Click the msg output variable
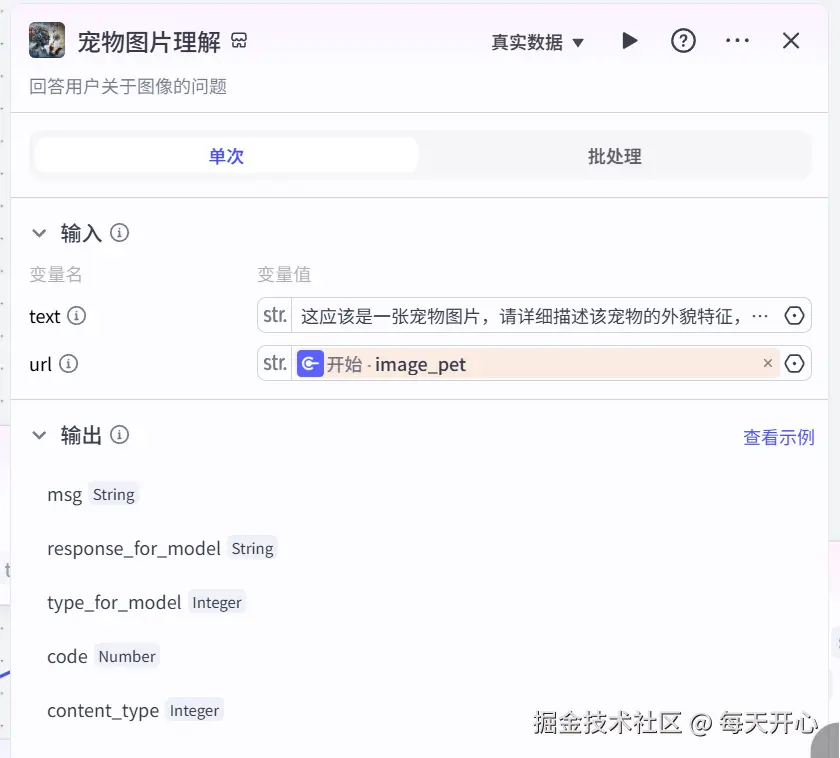This screenshot has height=758, width=840. coord(64,494)
